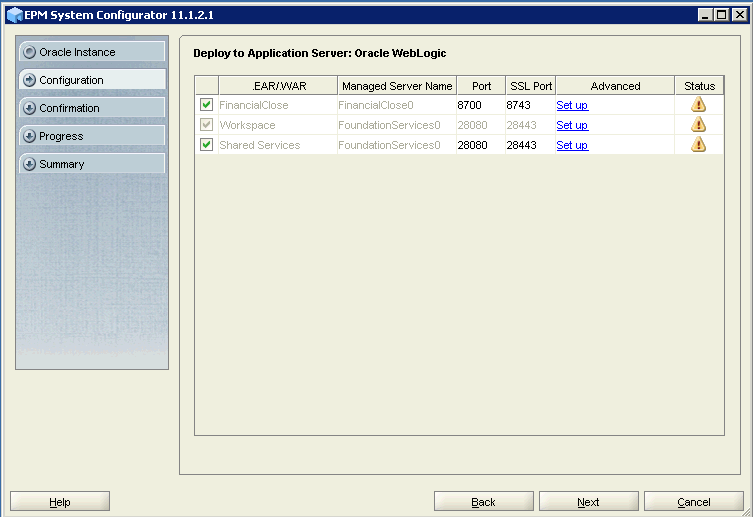Click the SSL Port column header
Screen dimensions: 753x517
[531, 86]
